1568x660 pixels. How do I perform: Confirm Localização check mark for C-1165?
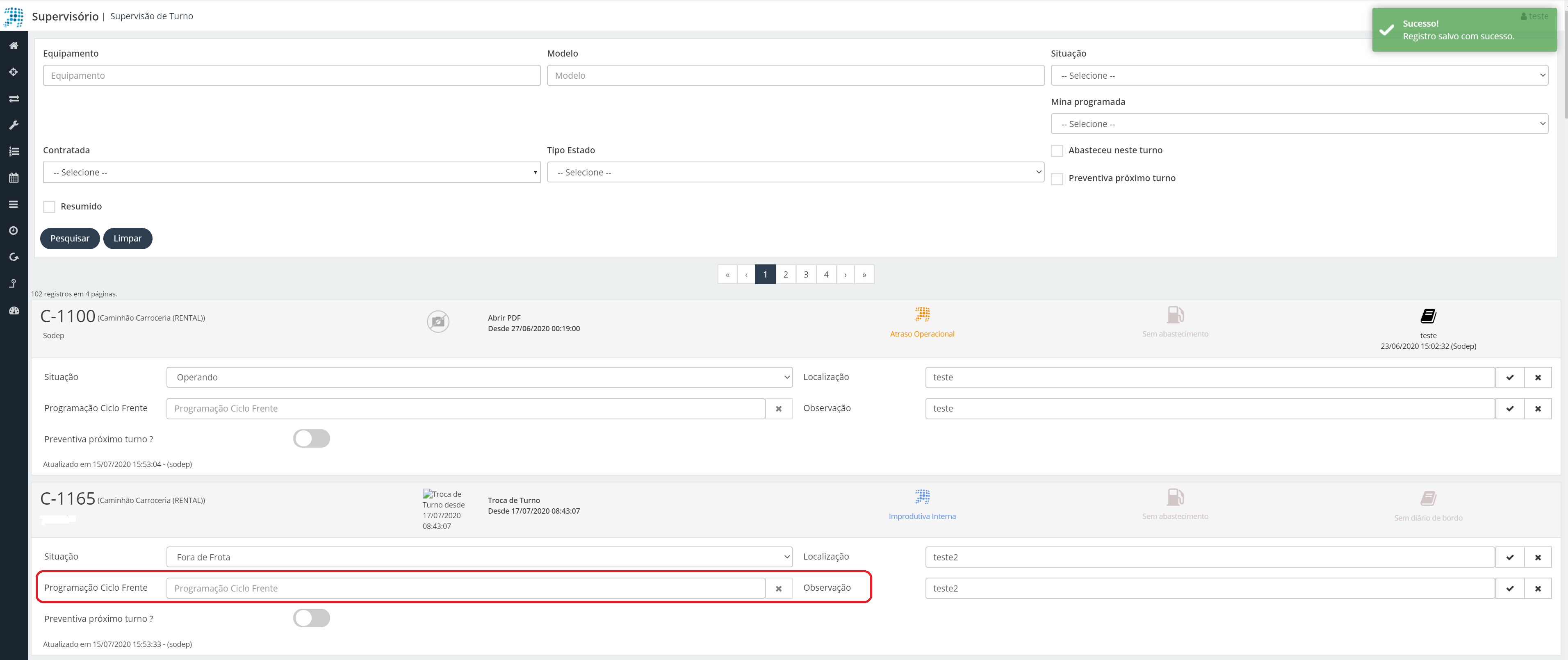click(1509, 557)
